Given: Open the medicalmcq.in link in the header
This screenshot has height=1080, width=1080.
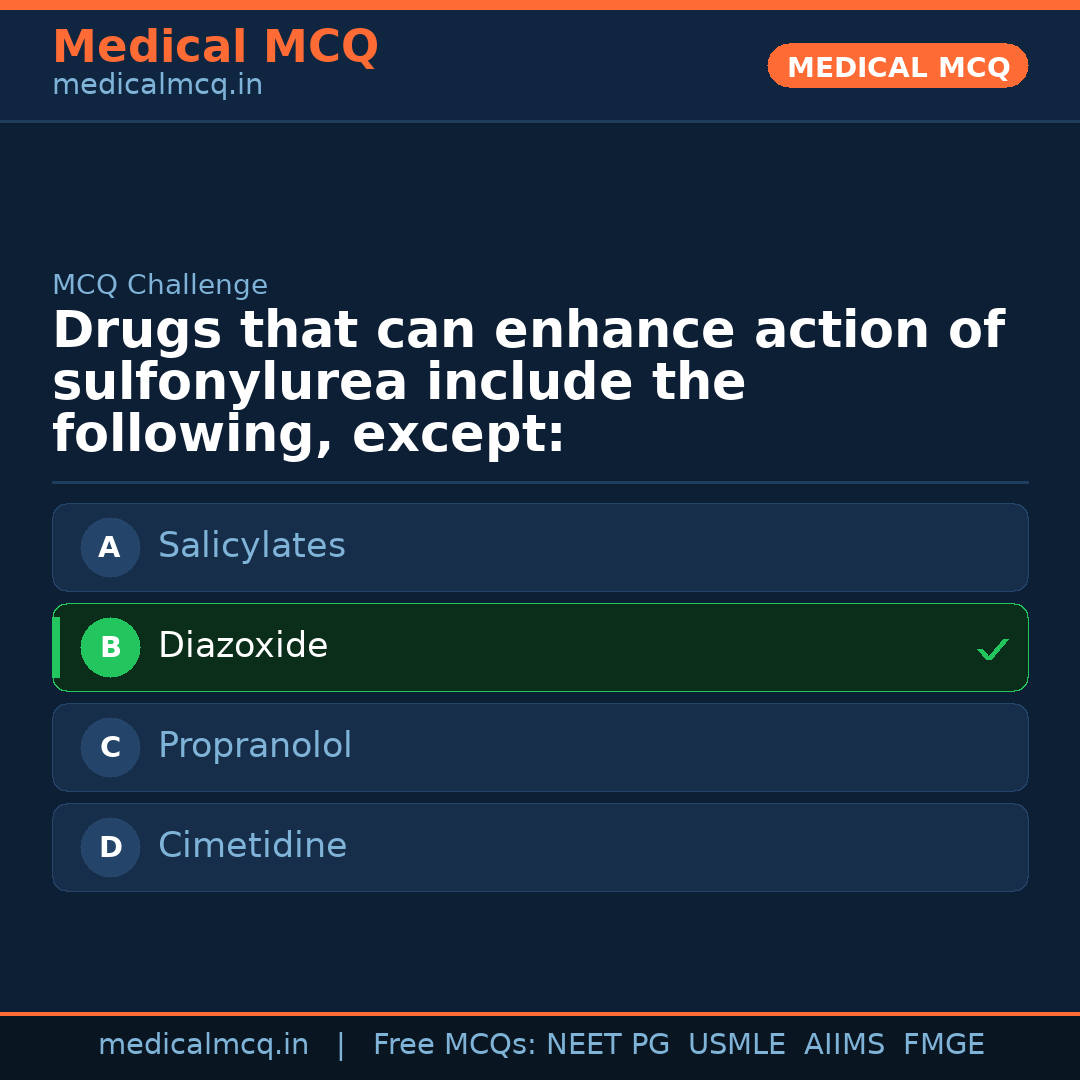Looking at the screenshot, I should 157,86.
